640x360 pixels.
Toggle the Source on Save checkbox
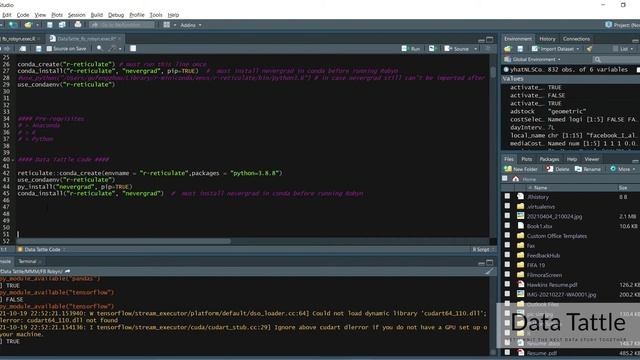(x=49, y=49)
